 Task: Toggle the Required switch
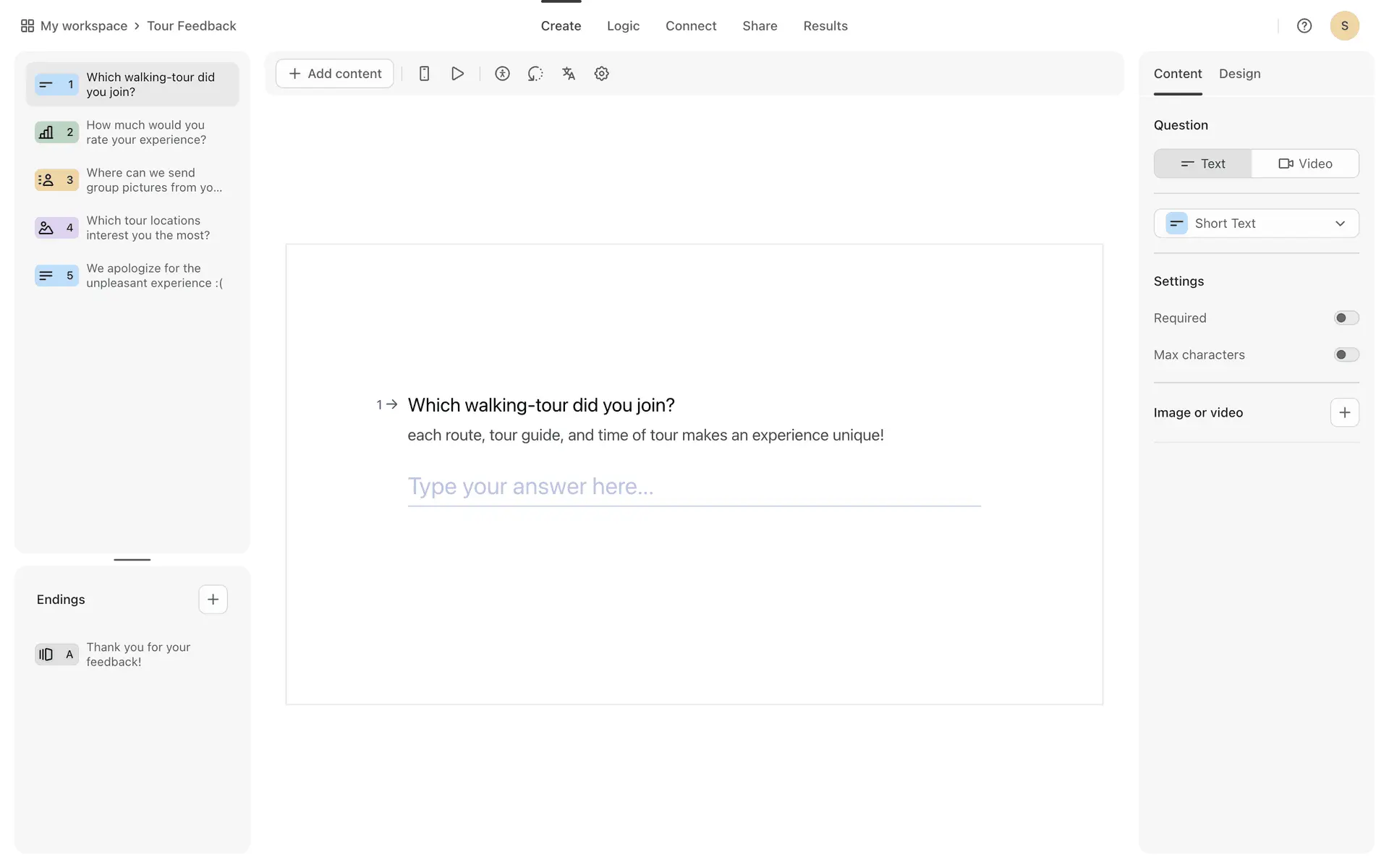(x=1346, y=318)
